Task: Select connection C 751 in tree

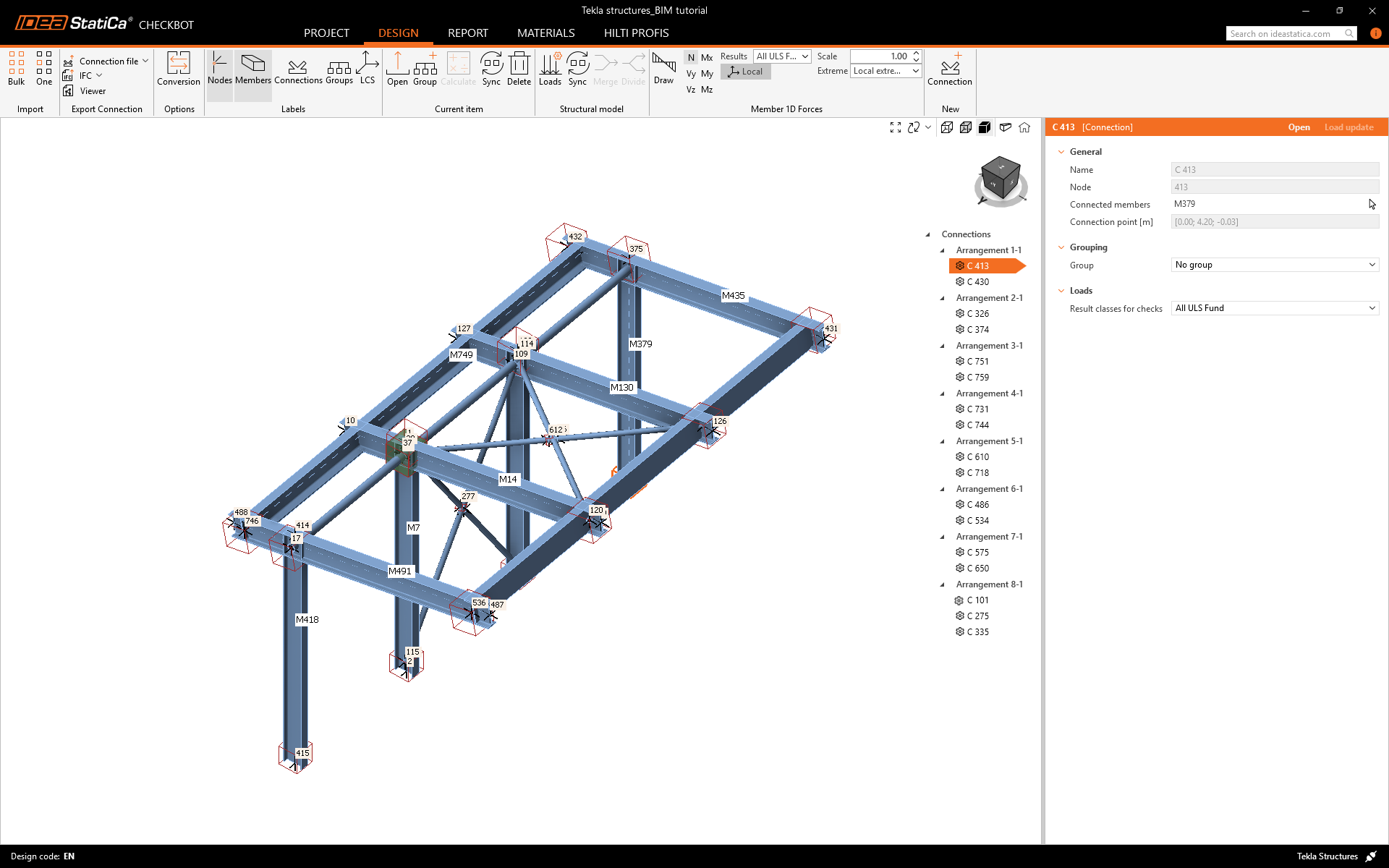Action: coord(977,362)
